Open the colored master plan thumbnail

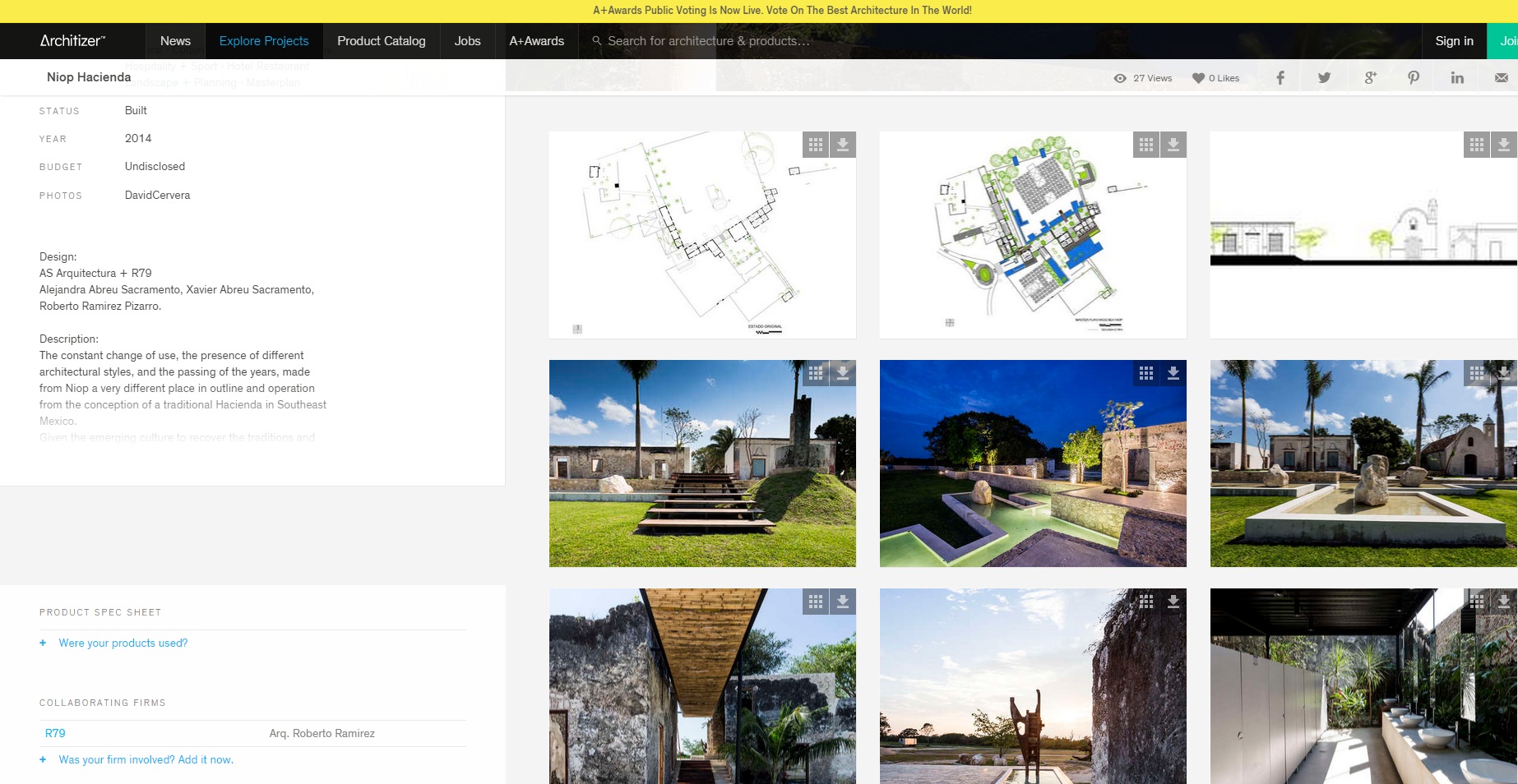(1033, 235)
